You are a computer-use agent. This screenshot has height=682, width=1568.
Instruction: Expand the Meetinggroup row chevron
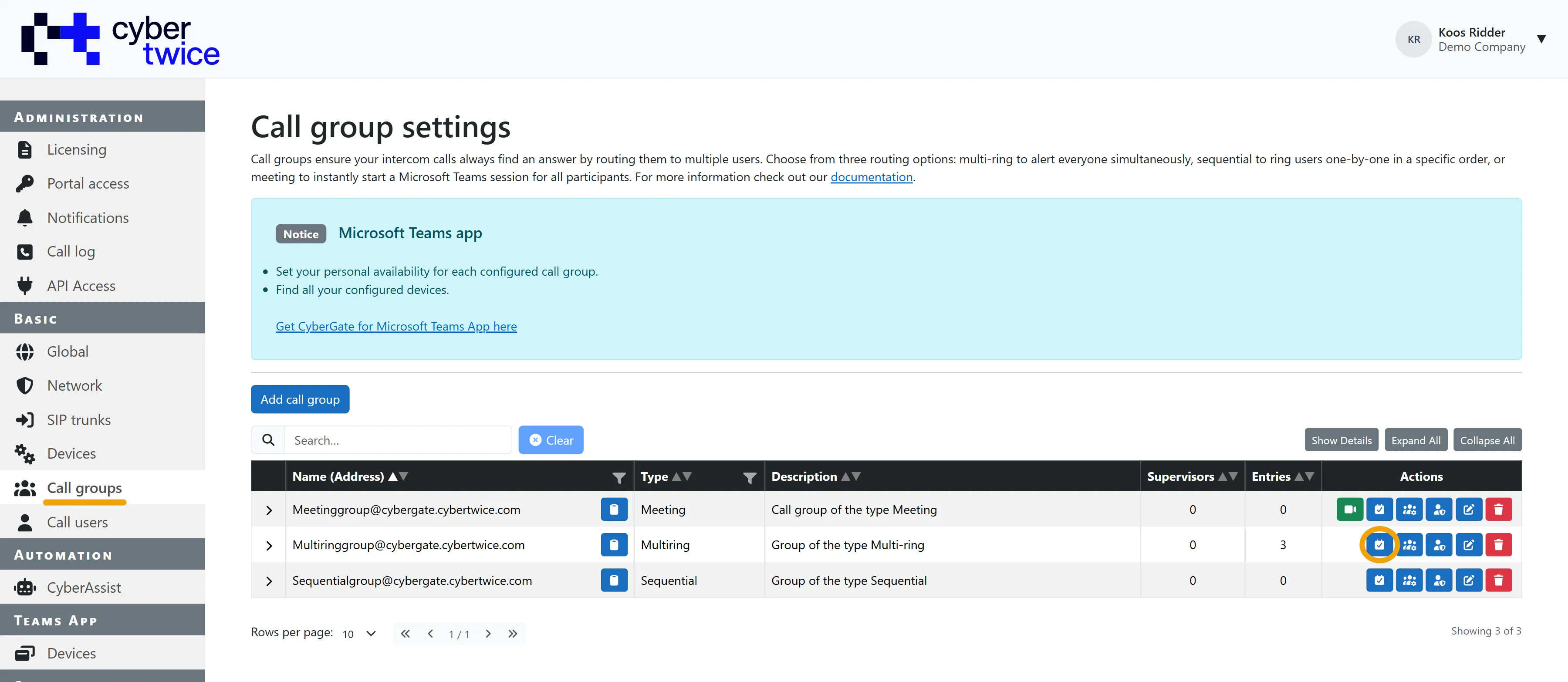(269, 510)
